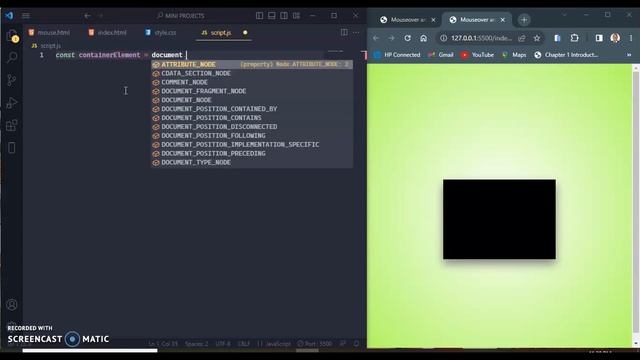
Task: Choose DOCUMENT_POSITION_DISCONNECTED suggestion
Action: pyautogui.click(x=252, y=127)
